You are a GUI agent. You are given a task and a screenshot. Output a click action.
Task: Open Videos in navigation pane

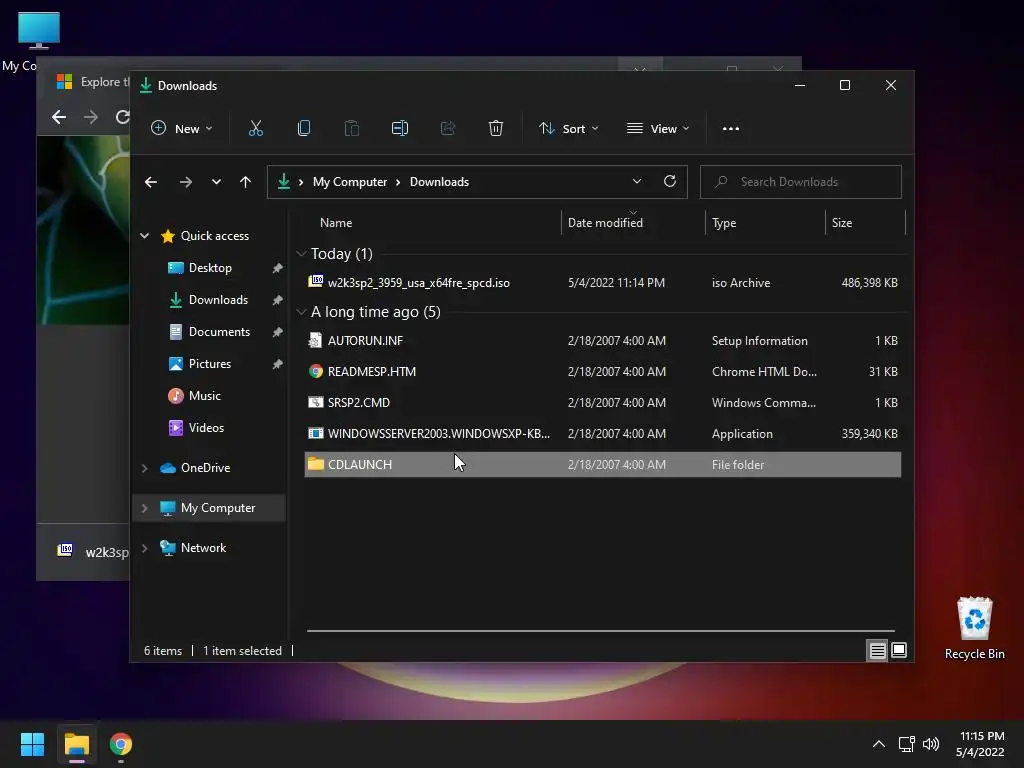point(206,428)
